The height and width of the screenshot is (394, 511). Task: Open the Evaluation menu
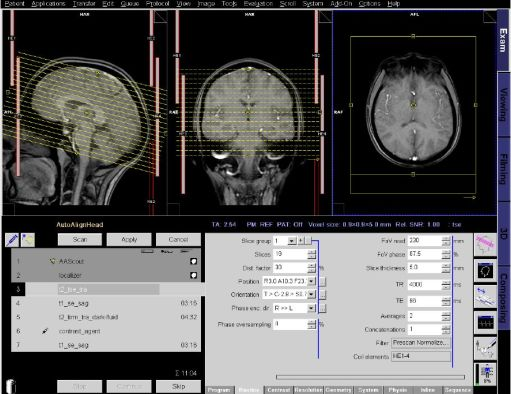(258, 4)
